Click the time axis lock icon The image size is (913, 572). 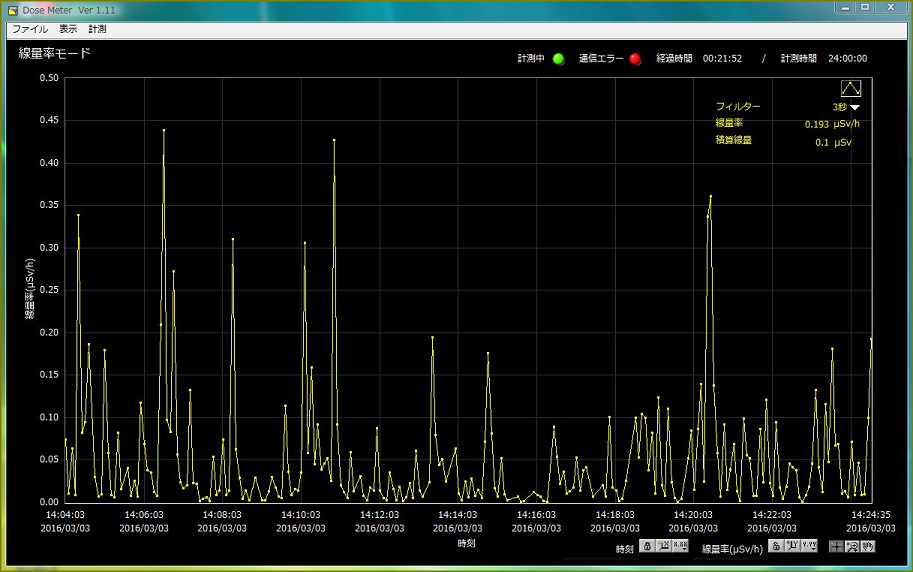pyautogui.click(x=647, y=546)
